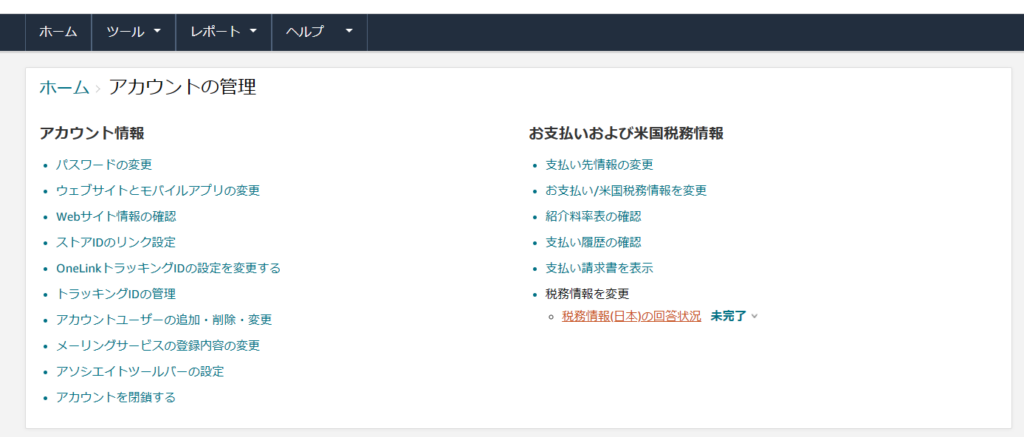Open Webサイト情報の確認 link

[116, 216]
